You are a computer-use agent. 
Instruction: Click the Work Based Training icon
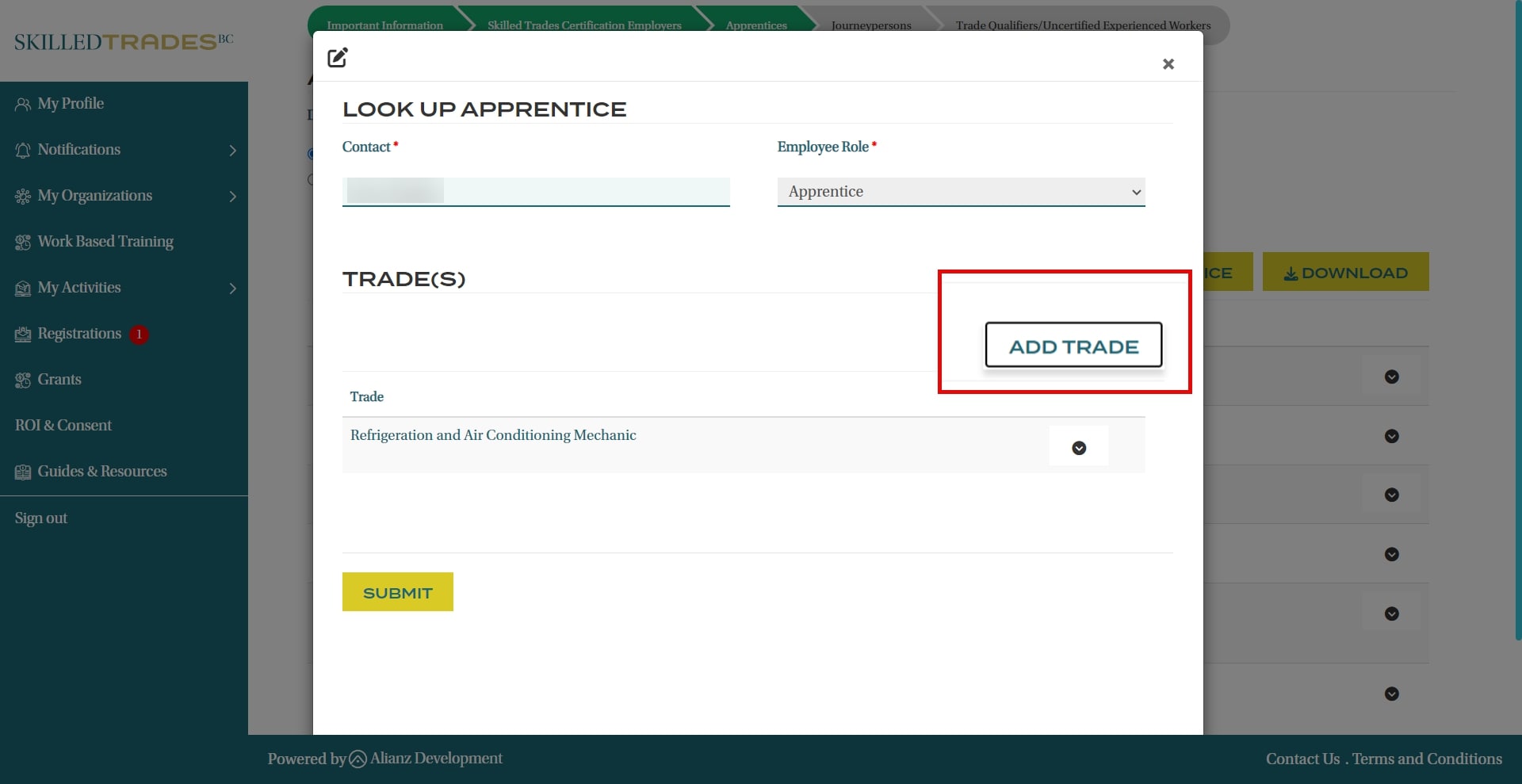click(23, 243)
